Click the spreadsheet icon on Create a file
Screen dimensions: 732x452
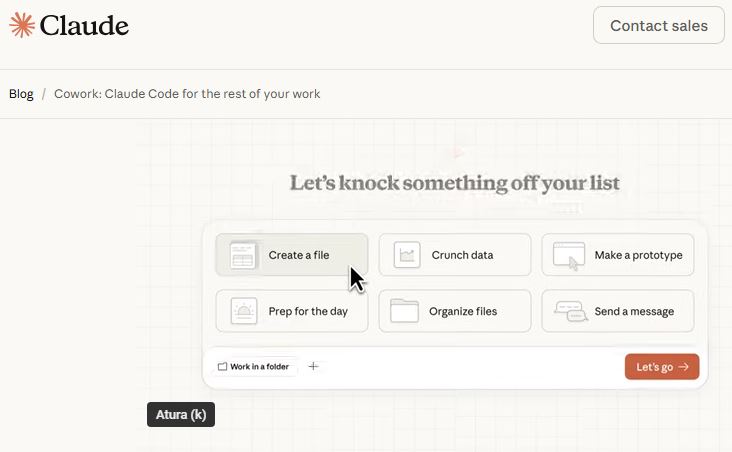pos(243,255)
